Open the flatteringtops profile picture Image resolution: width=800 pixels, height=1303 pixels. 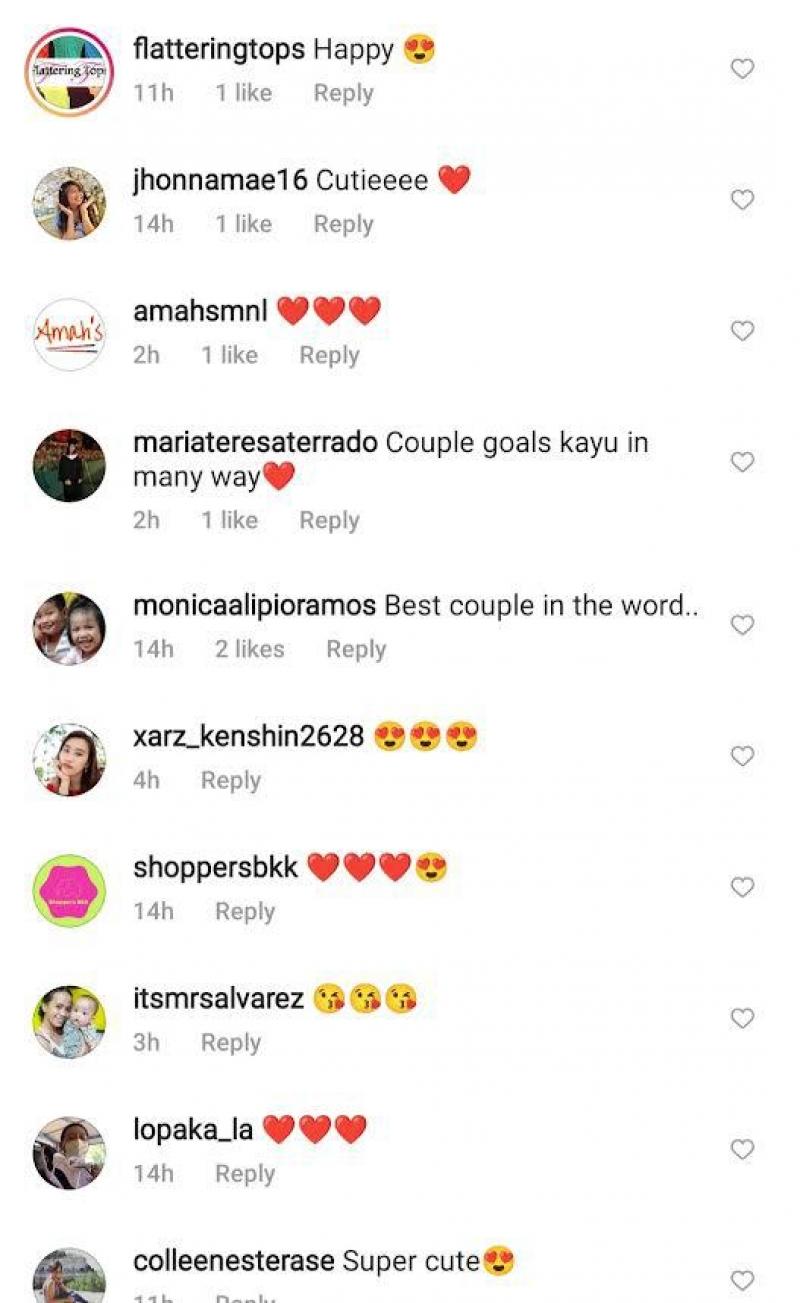pos(69,72)
